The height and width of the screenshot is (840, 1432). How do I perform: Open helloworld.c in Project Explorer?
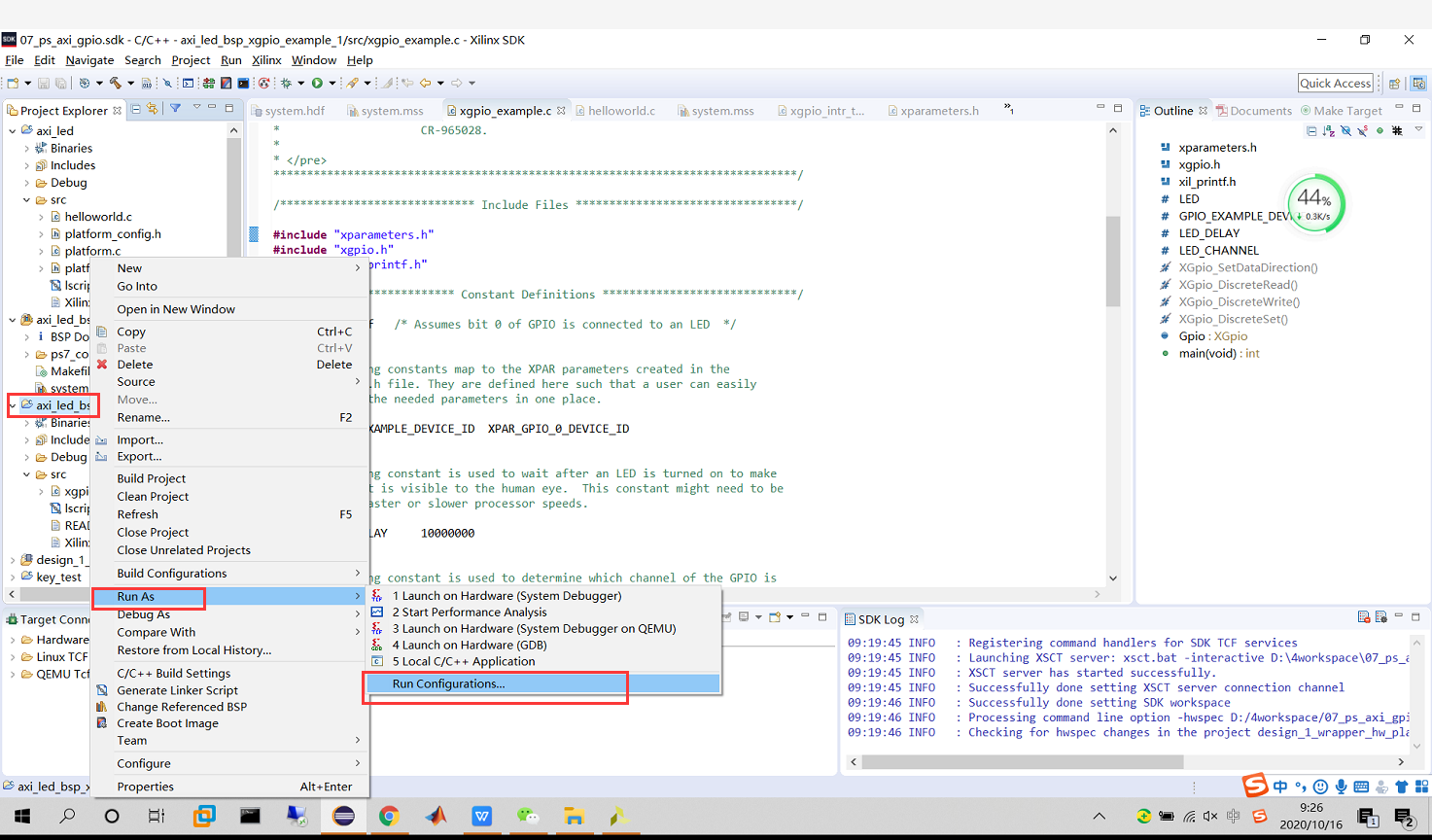98,217
